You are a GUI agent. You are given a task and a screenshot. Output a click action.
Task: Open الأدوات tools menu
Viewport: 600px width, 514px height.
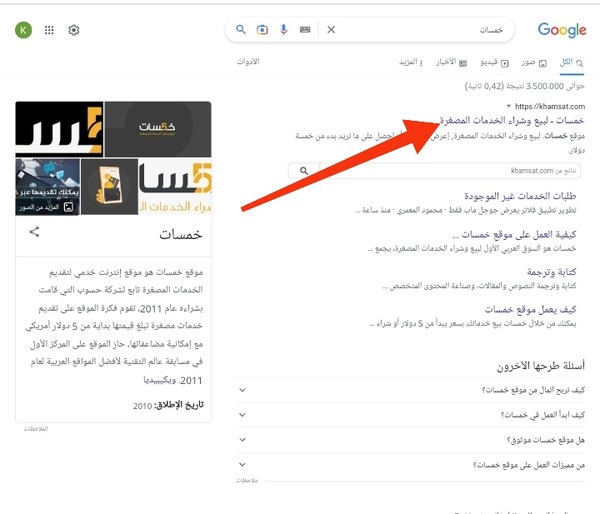[x=248, y=62]
